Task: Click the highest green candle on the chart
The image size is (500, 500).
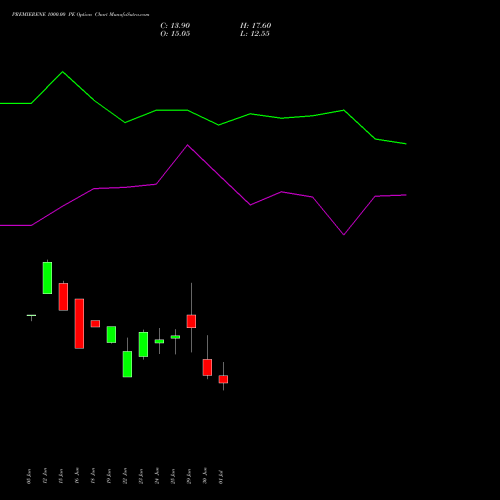Action: (x=47, y=278)
